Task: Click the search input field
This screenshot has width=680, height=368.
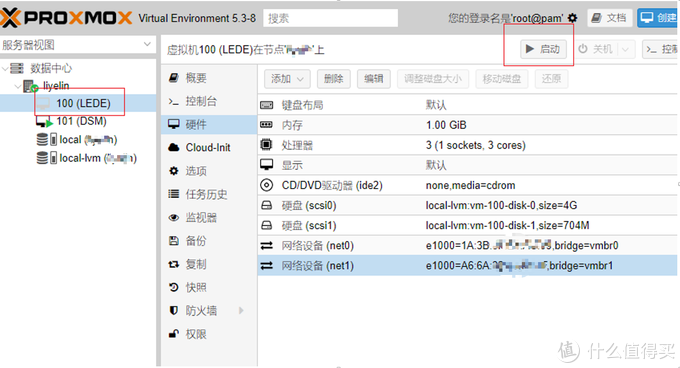Action: pyautogui.click(x=330, y=18)
